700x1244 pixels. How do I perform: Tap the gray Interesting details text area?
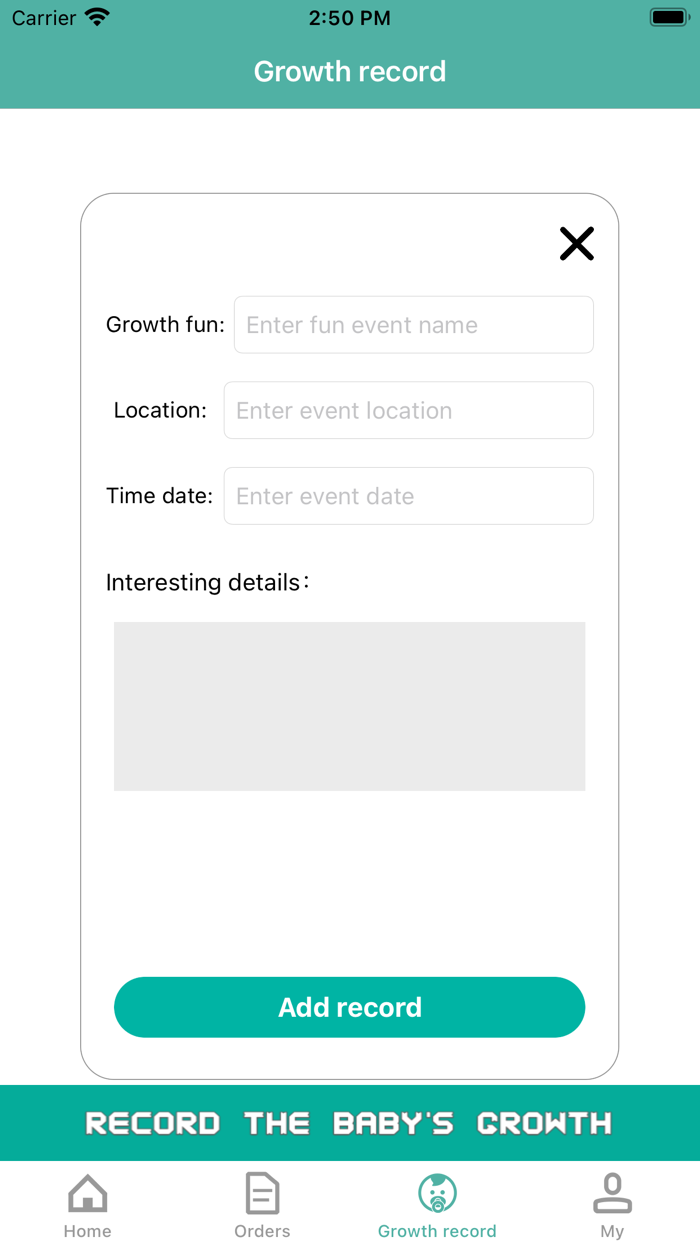pos(349,706)
